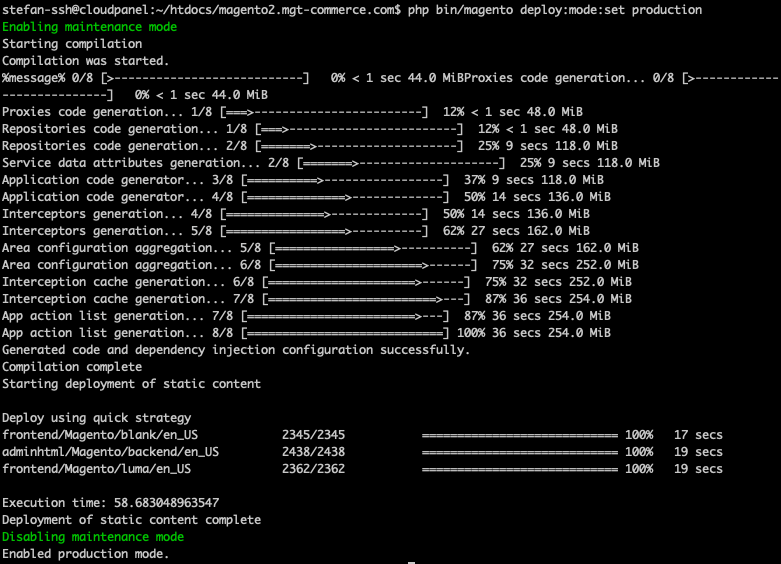Click 'App action list generation... 8/8' line

point(306,333)
